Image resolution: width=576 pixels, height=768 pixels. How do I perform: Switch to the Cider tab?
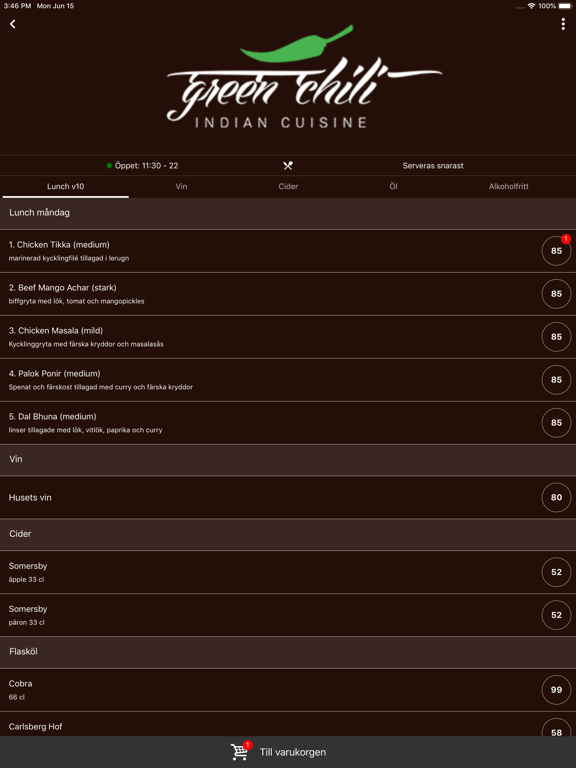[x=288, y=187]
